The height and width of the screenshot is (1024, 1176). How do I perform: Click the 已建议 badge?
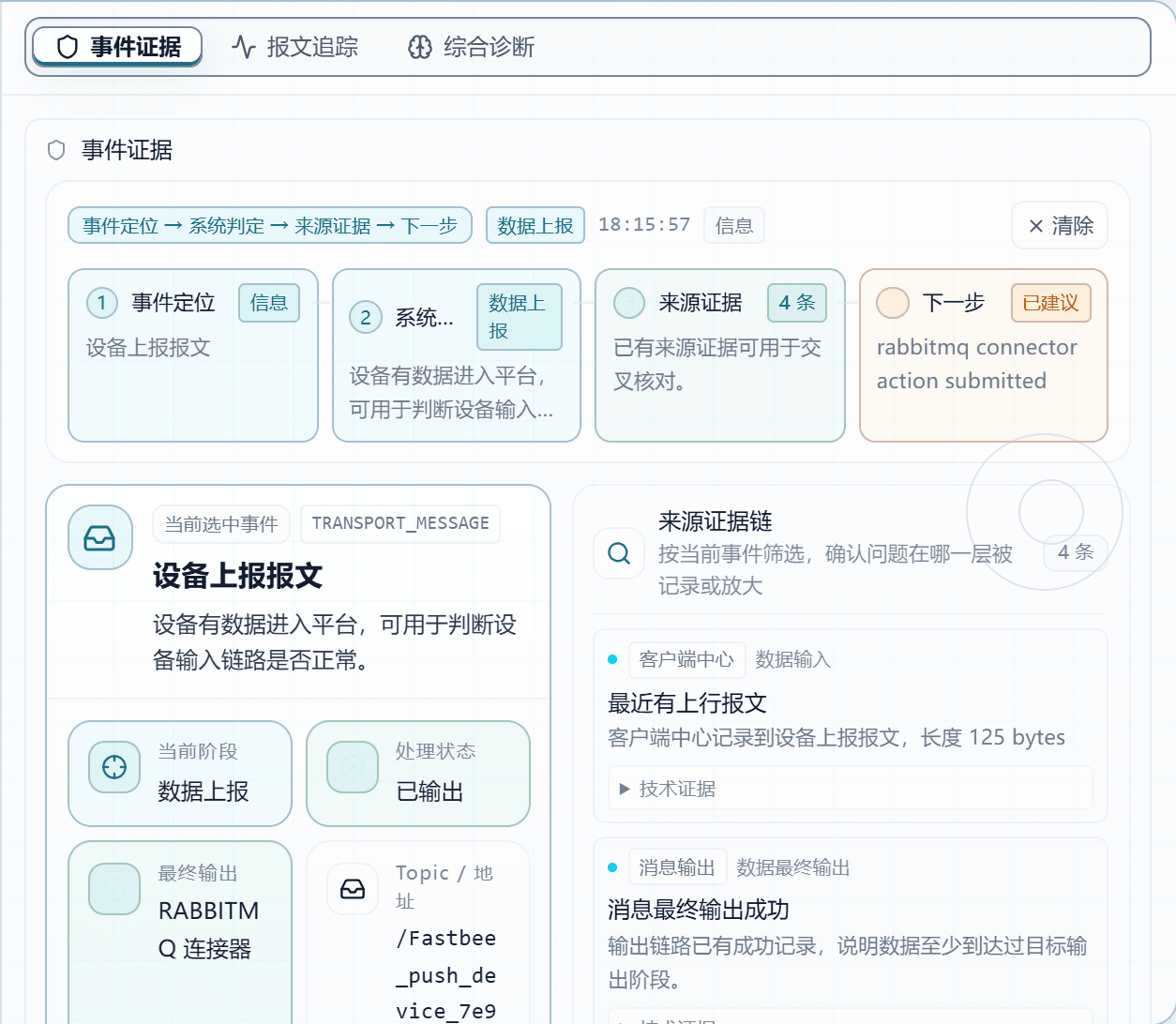click(x=1051, y=303)
